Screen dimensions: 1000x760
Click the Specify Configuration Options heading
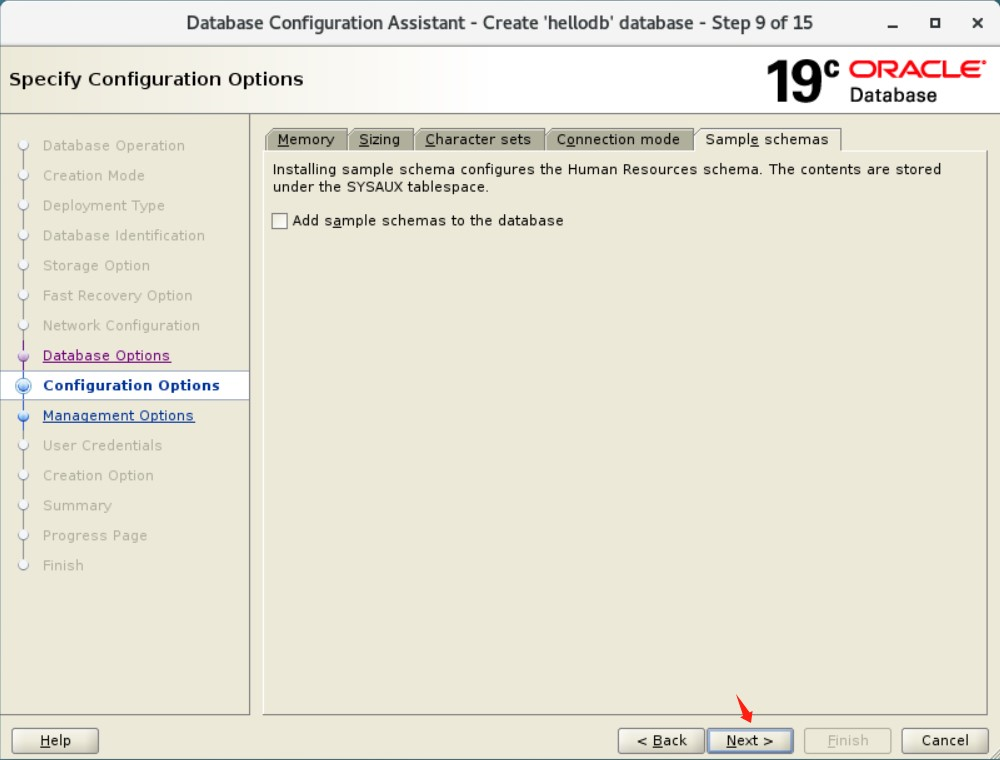point(156,79)
